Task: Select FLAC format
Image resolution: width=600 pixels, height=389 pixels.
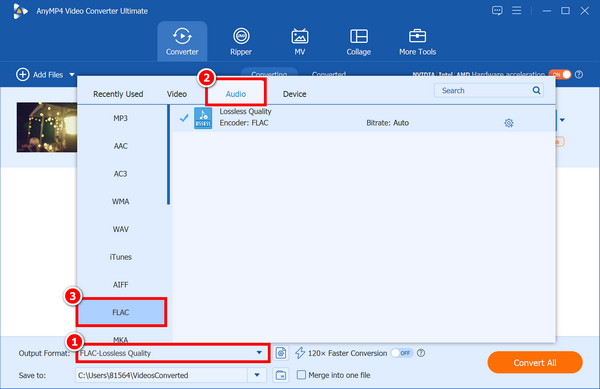Action: (121, 313)
